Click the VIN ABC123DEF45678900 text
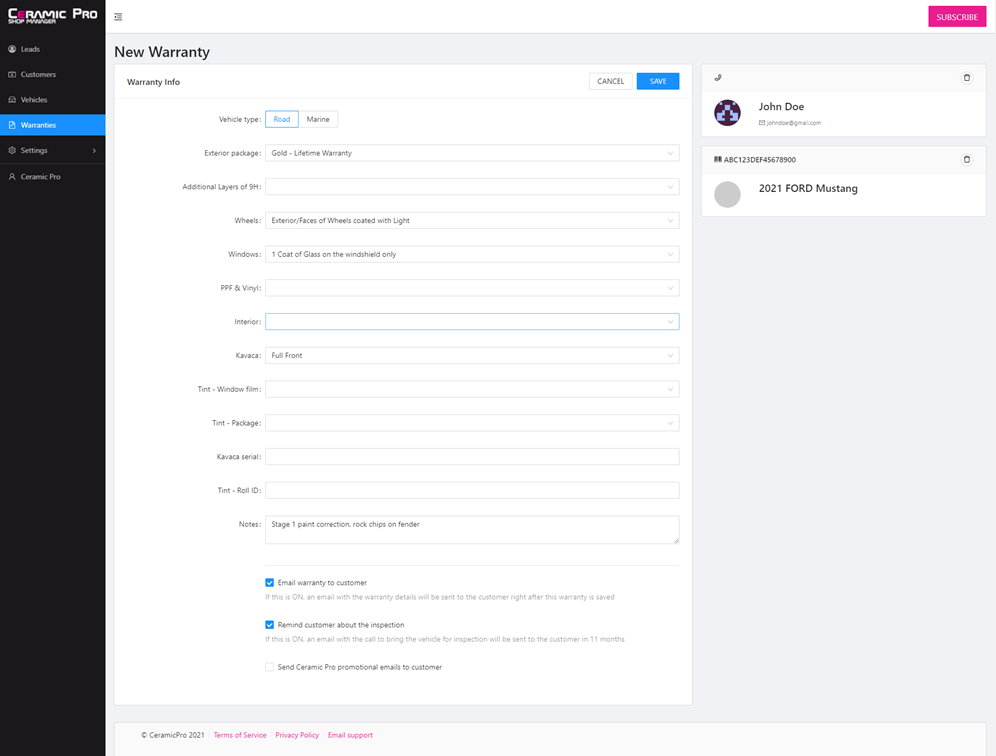 760,160
